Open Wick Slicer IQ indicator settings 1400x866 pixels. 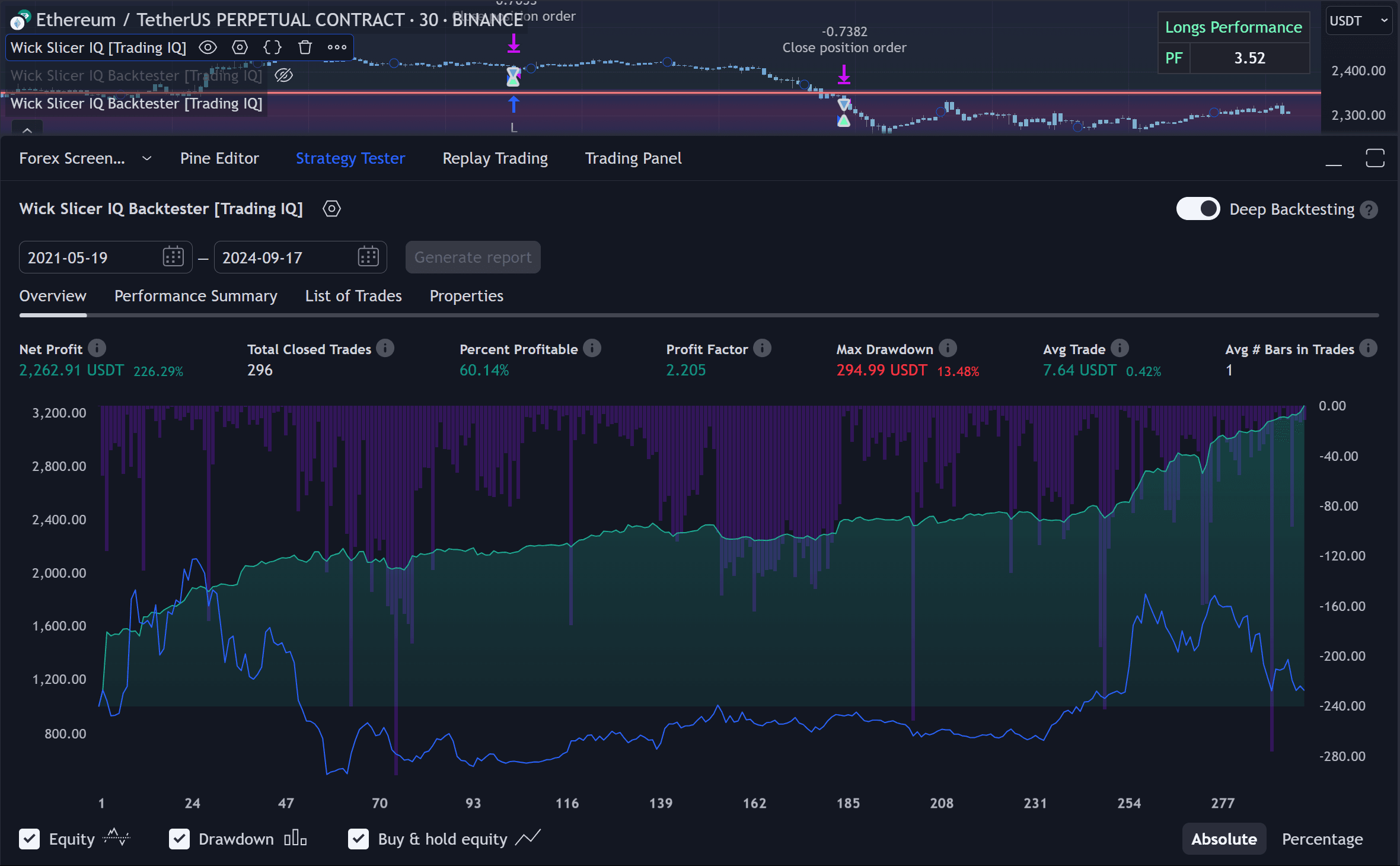(x=240, y=47)
